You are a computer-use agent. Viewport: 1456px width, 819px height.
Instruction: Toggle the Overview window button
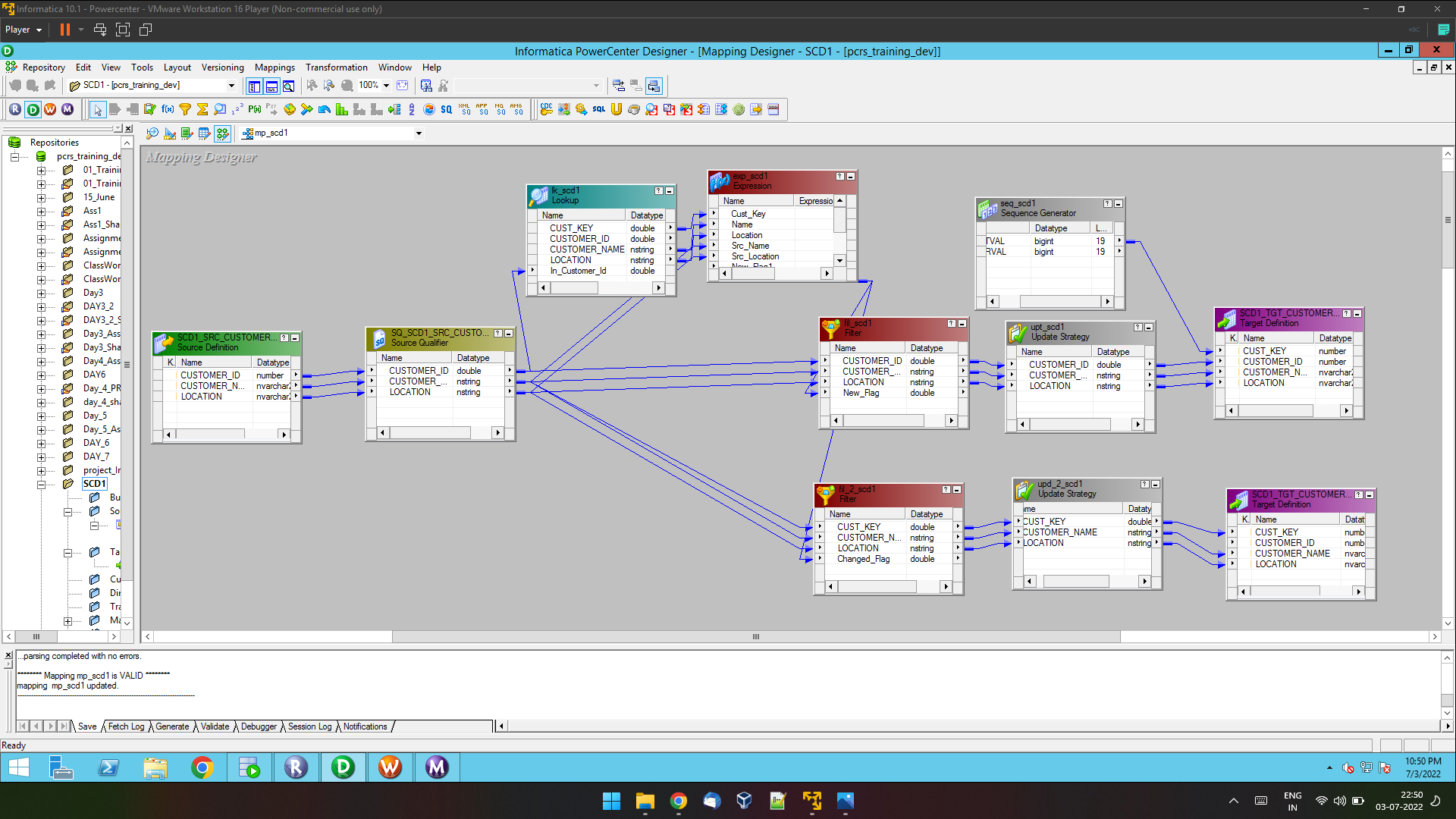[x=289, y=86]
